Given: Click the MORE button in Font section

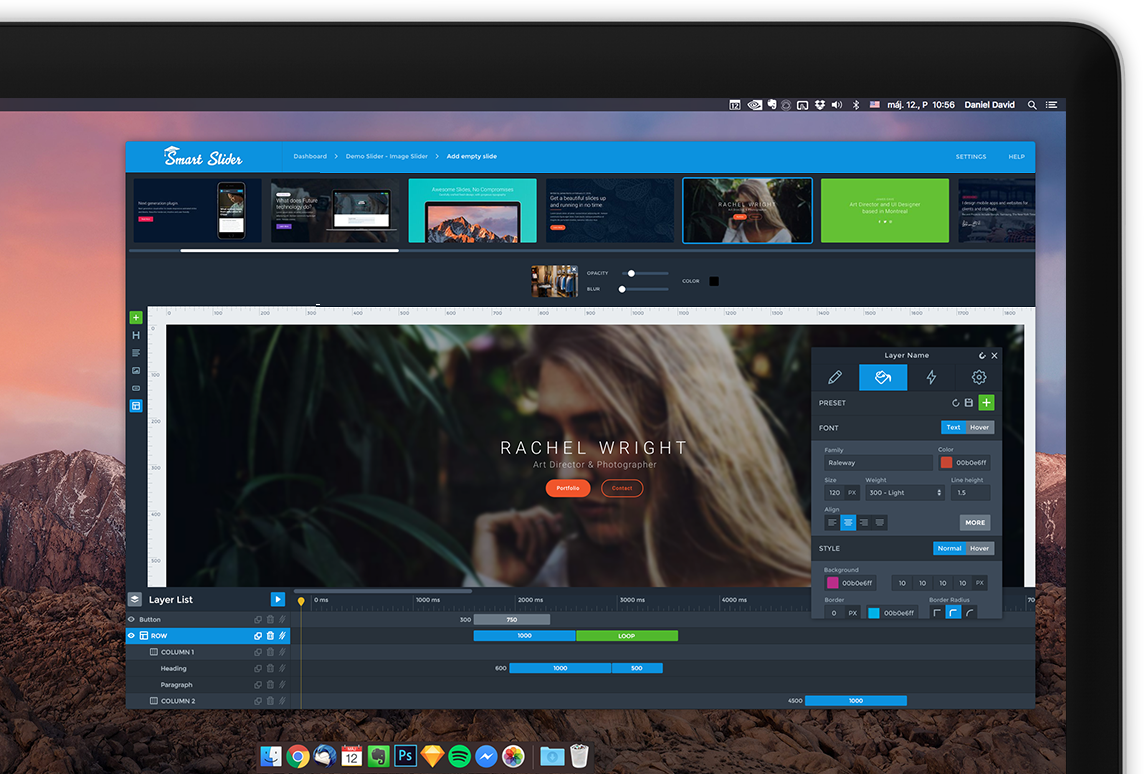Looking at the screenshot, I should (975, 523).
